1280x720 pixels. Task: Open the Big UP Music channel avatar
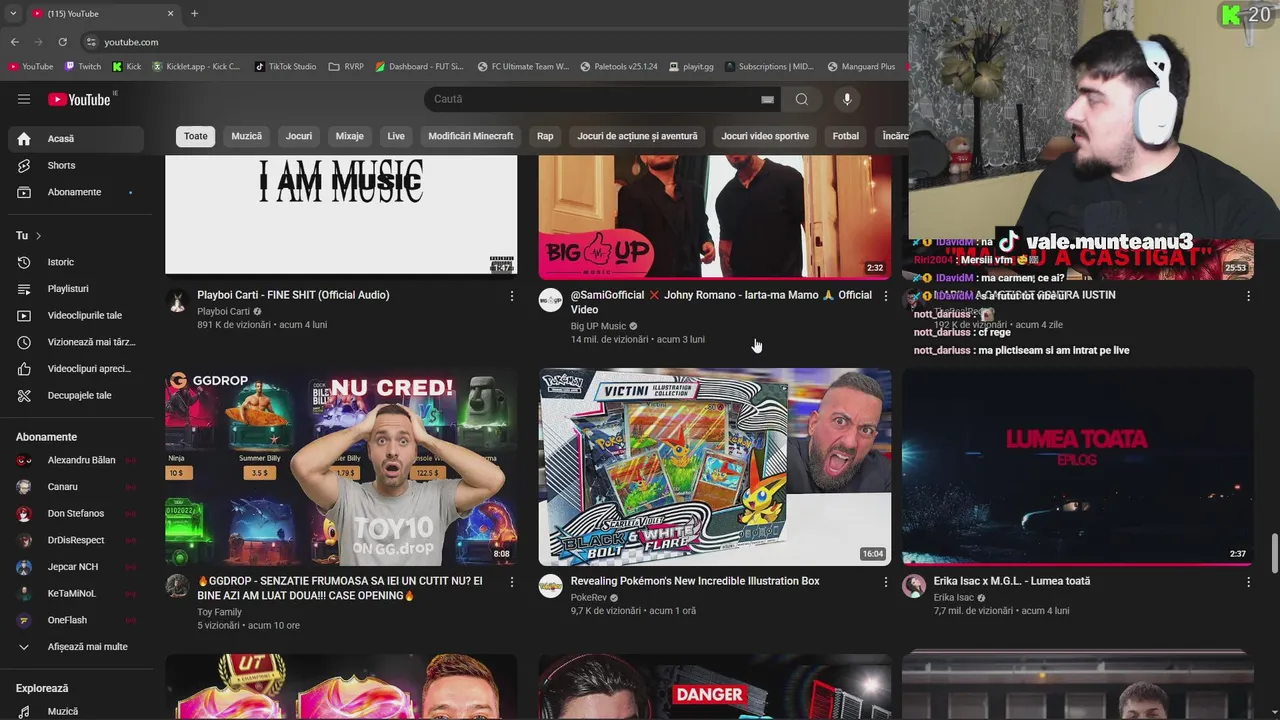coord(551,300)
